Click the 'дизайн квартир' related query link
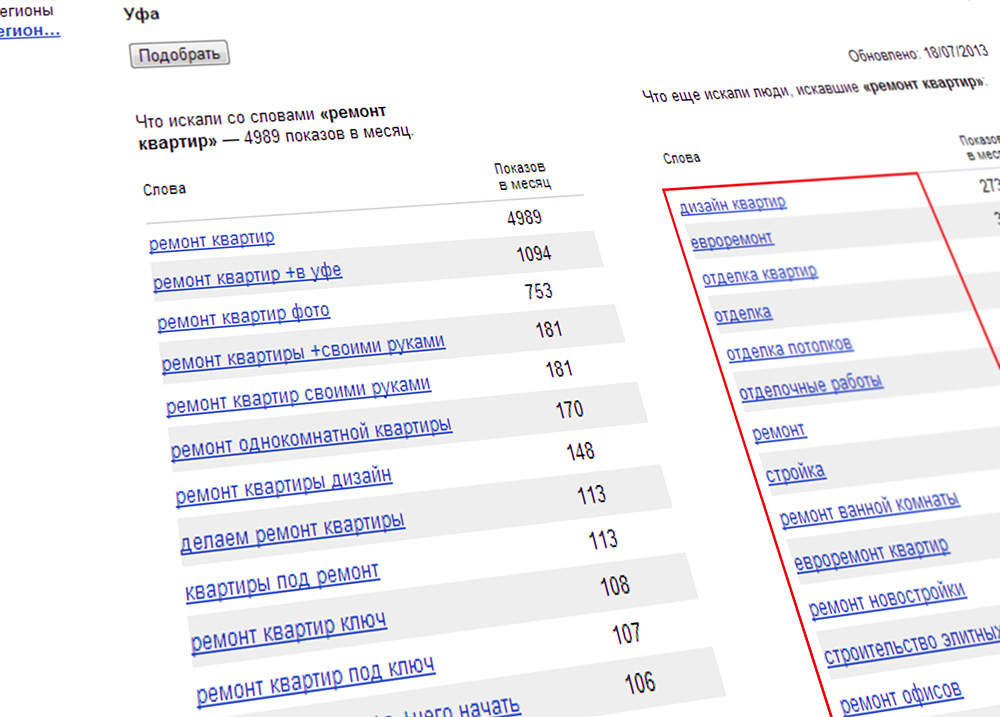 pyautogui.click(x=733, y=204)
